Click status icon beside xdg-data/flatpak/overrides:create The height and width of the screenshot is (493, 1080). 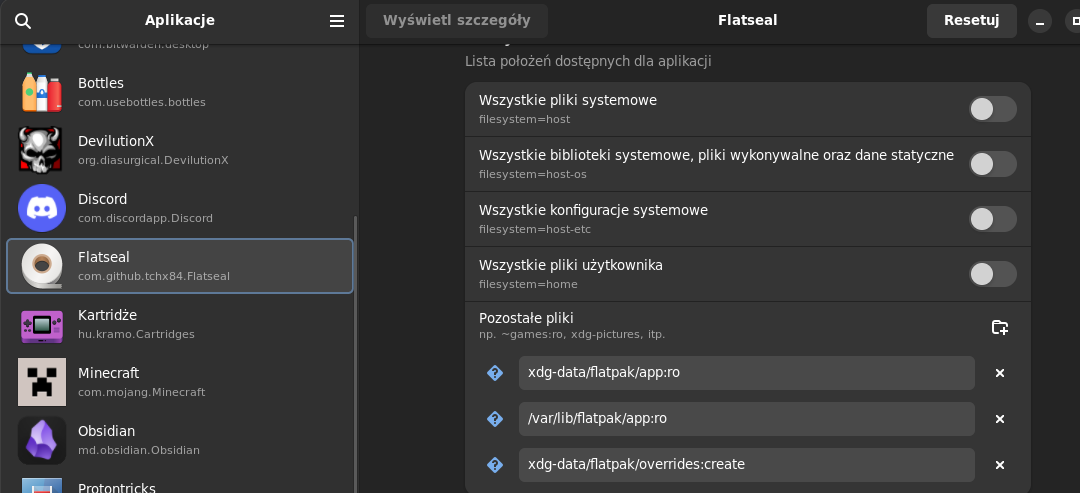pyautogui.click(x=495, y=465)
